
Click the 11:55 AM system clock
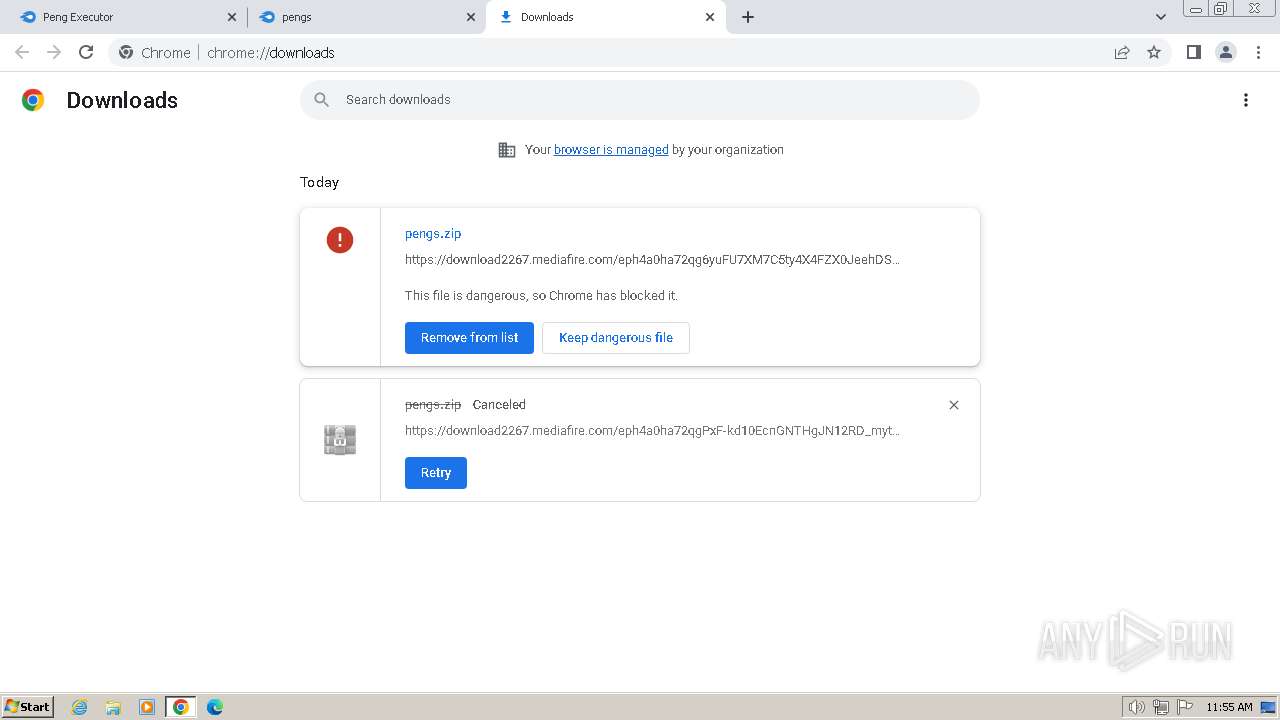tap(1229, 707)
